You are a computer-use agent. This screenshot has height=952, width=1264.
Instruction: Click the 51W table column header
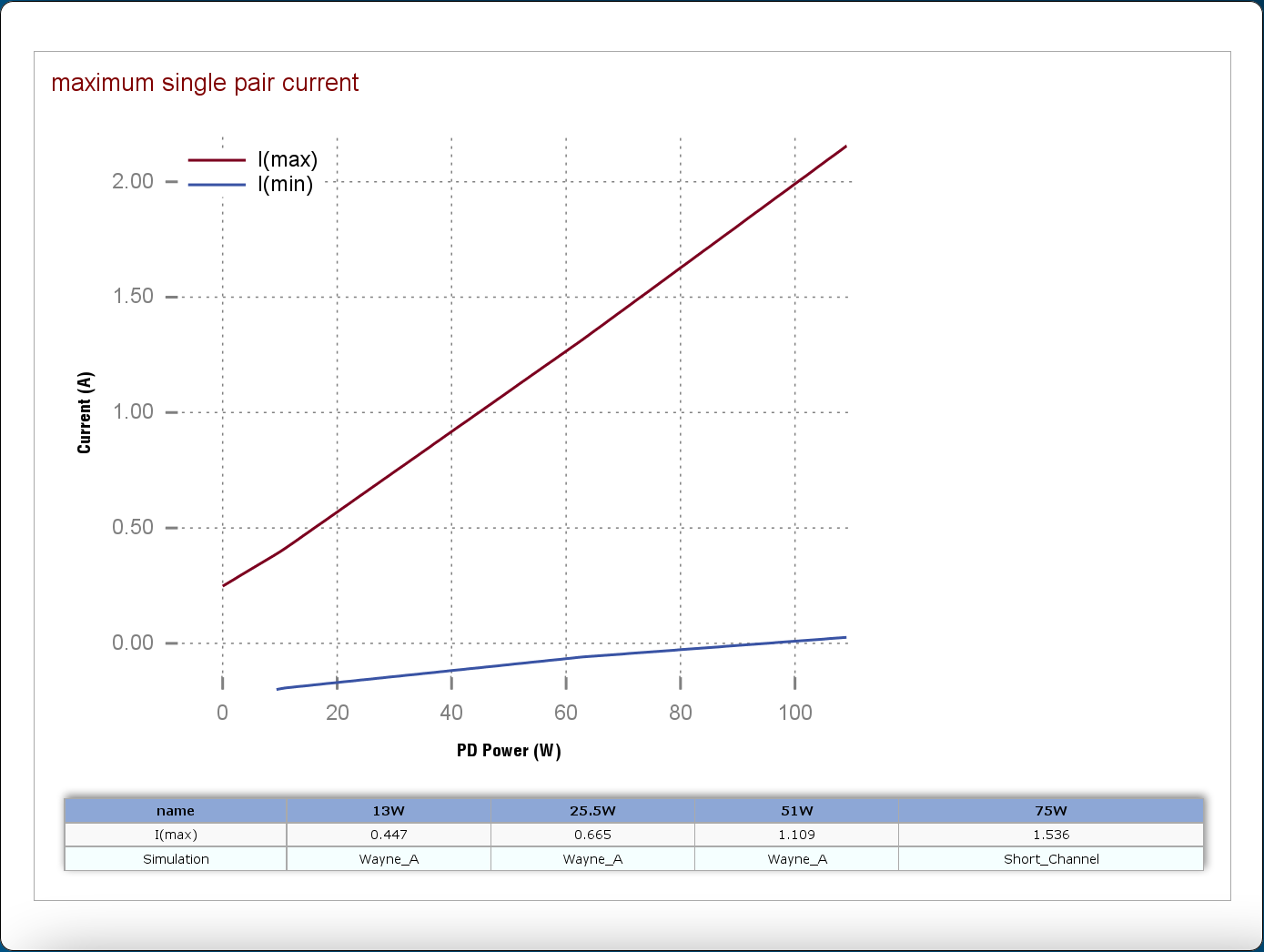[x=796, y=811]
